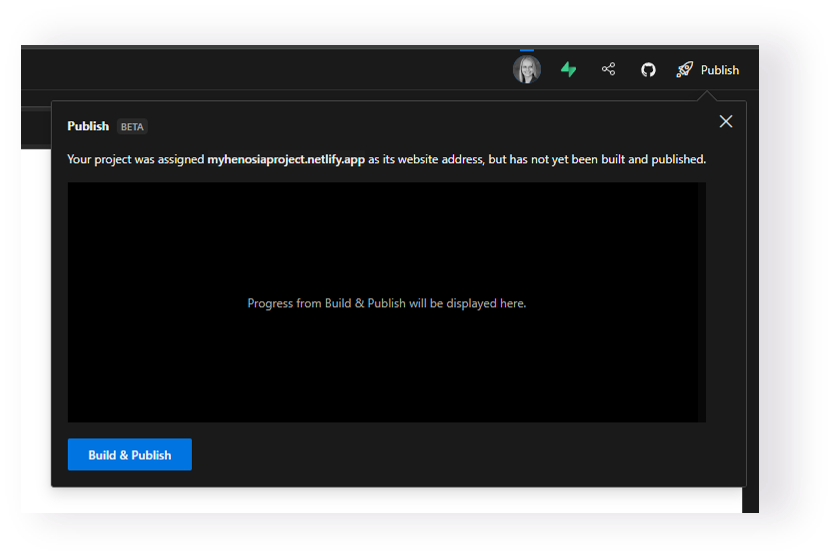Click the progress placeholder message text

386,303
